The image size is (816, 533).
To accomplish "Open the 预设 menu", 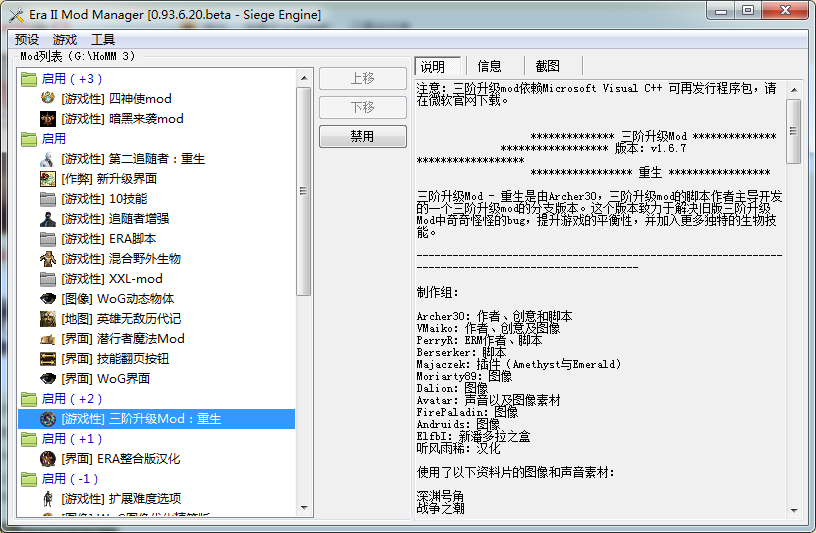I will pos(27,40).
